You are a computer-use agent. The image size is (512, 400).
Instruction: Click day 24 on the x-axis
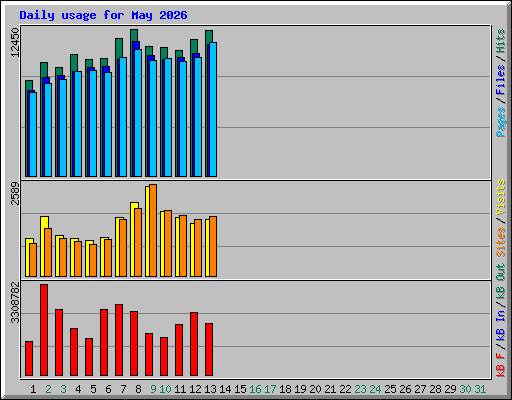coord(375,389)
